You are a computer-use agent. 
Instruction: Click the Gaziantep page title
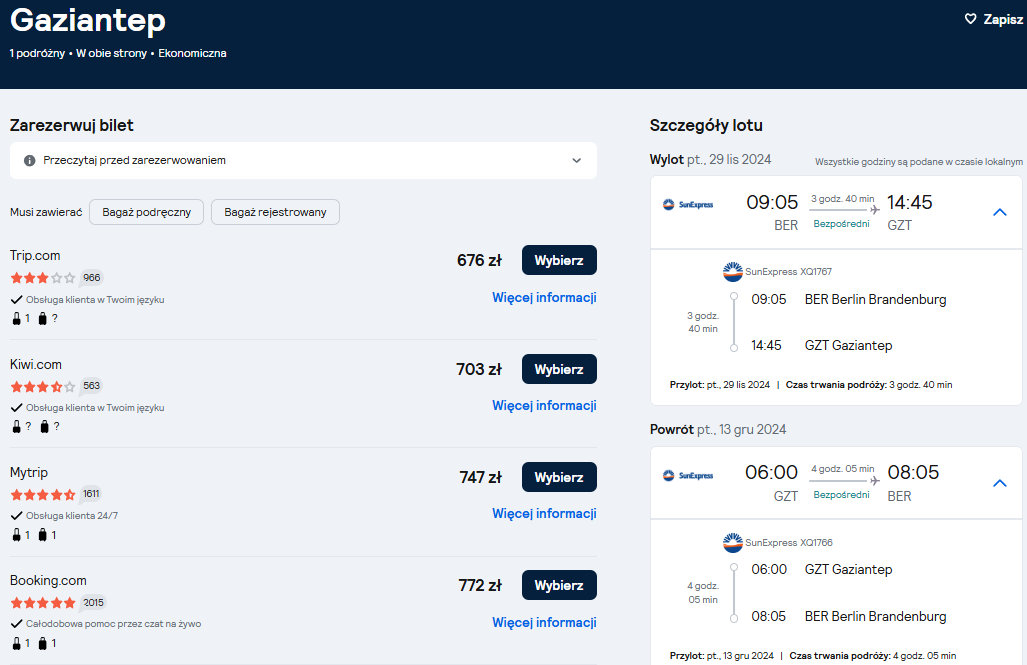tap(88, 20)
